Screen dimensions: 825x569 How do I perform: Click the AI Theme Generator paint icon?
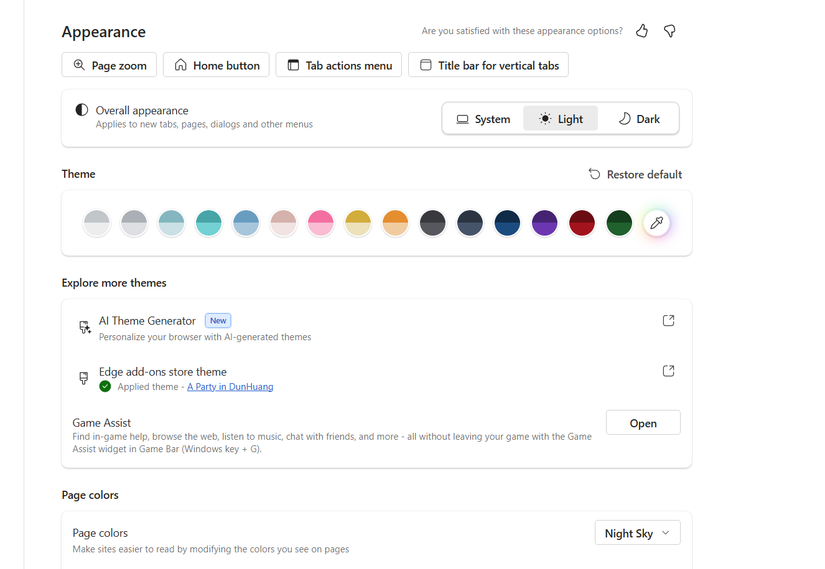85,328
